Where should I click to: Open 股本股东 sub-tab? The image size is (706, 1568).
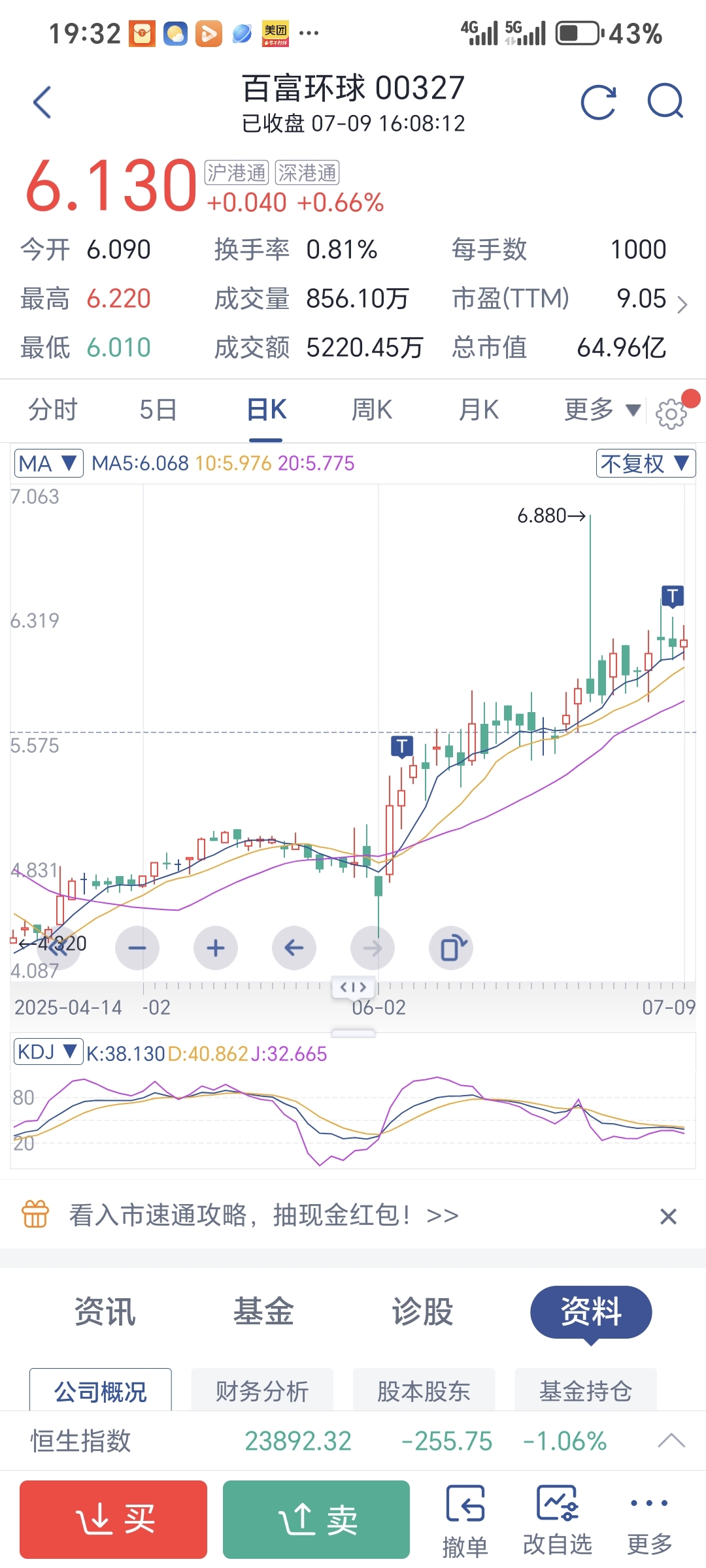(424, 1391)
